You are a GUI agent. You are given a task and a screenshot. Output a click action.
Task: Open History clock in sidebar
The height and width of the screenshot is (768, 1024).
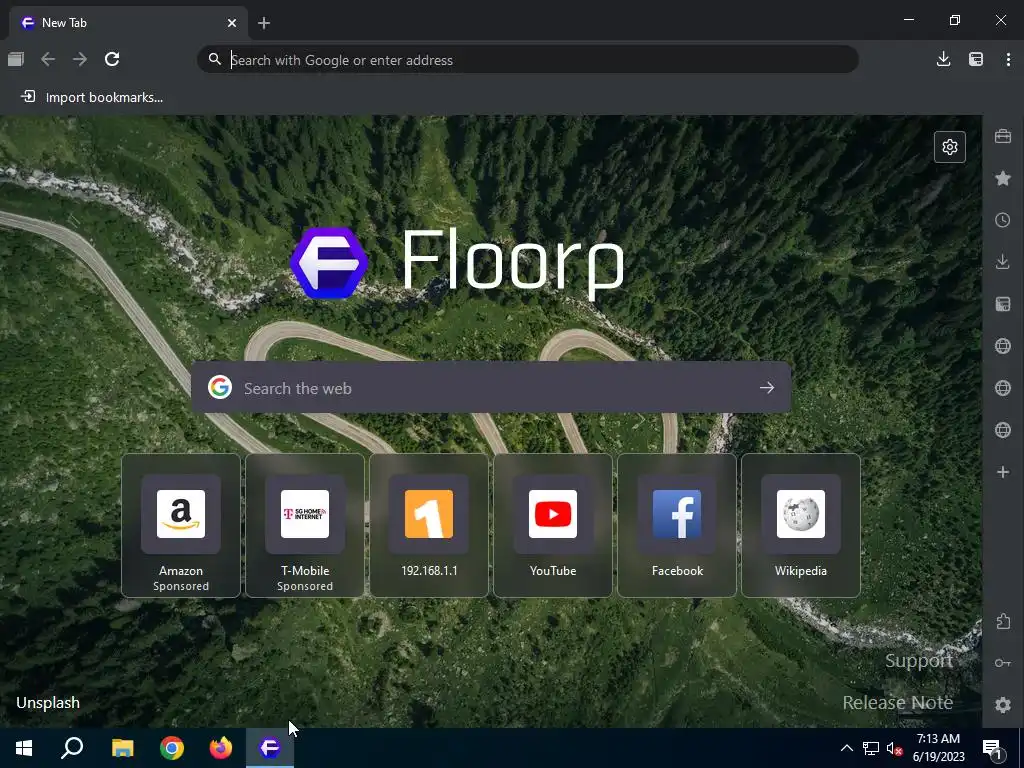(1003, 220)
